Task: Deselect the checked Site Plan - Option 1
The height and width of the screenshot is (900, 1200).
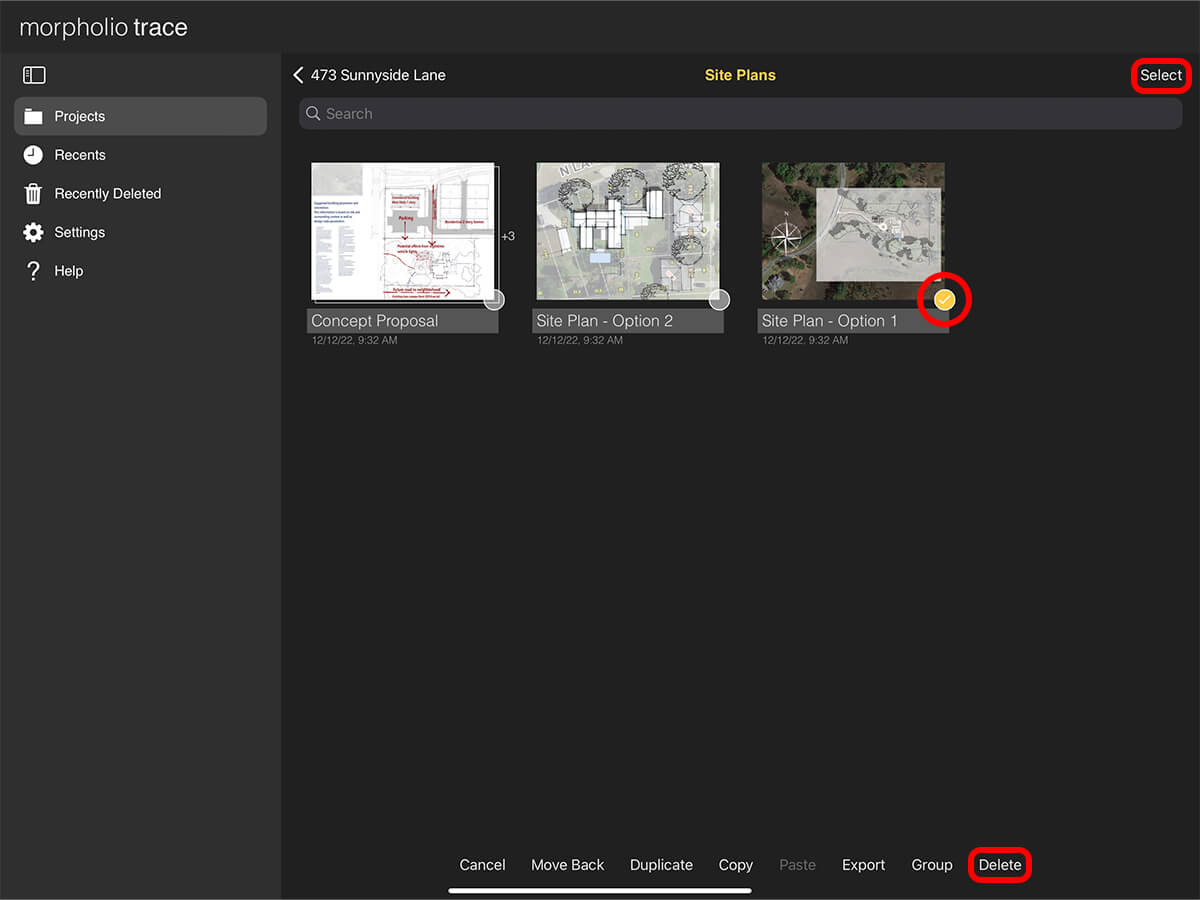Action: (x=943, y=299)
